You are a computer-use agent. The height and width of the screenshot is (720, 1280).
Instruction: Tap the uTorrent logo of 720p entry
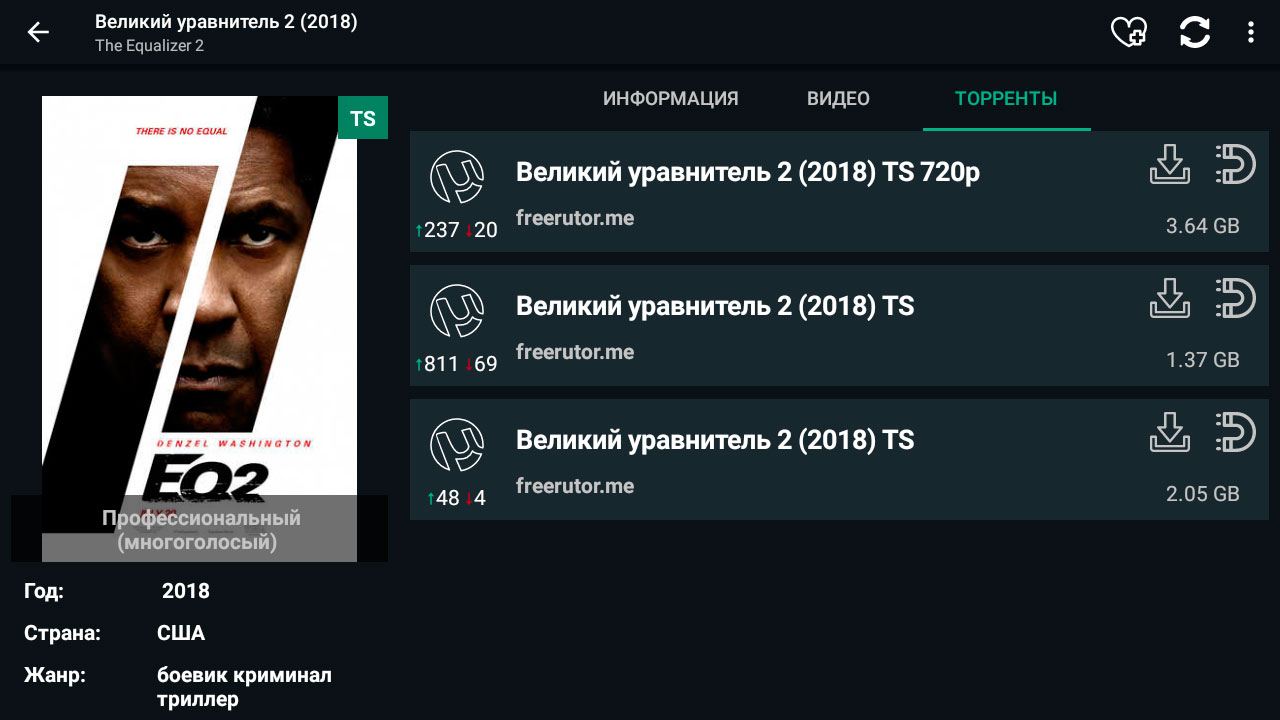point(457,177)
